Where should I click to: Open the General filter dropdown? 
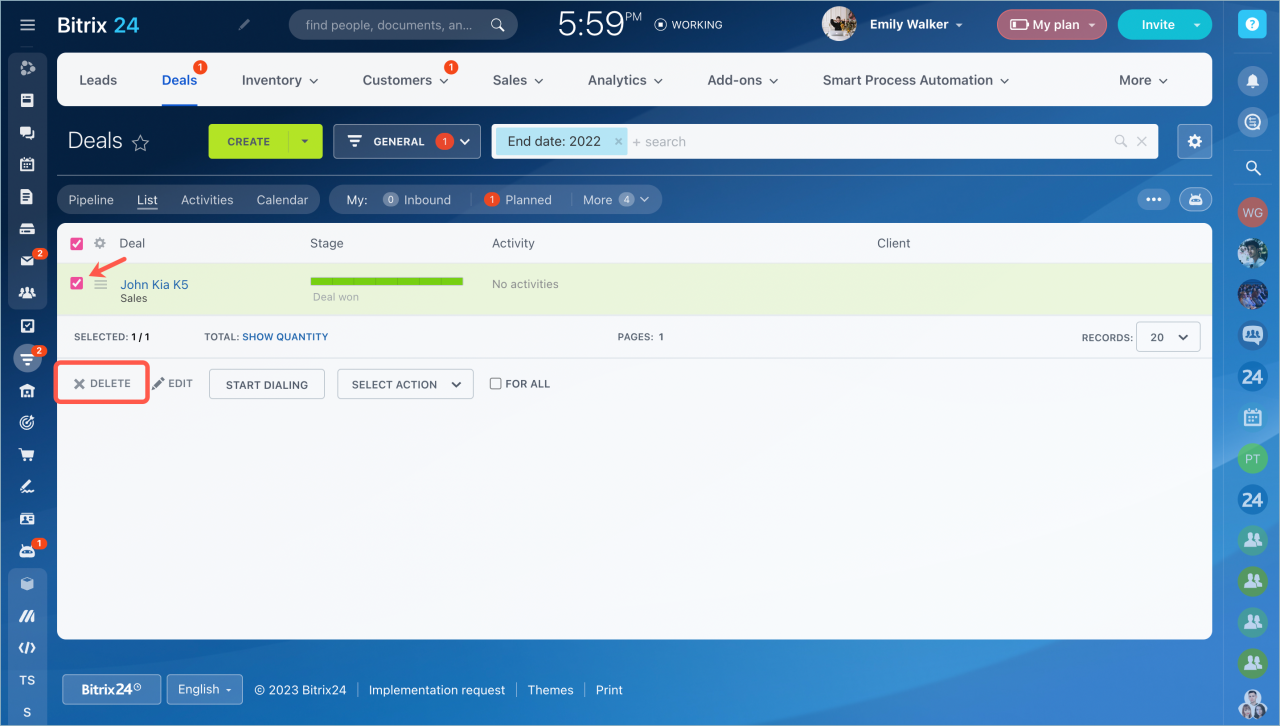tap(407, 142)
